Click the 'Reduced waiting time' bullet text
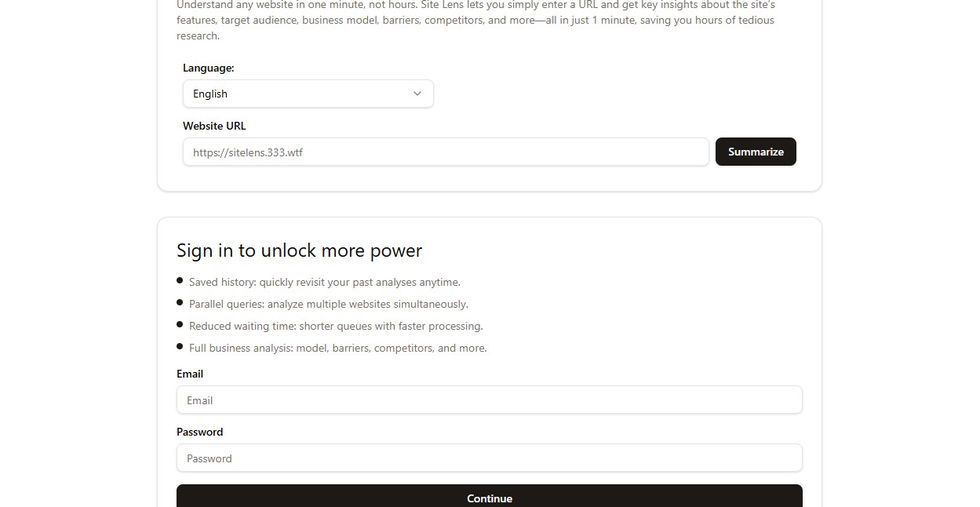This screenshot has width=980, height=507. [x=336, y=326]
